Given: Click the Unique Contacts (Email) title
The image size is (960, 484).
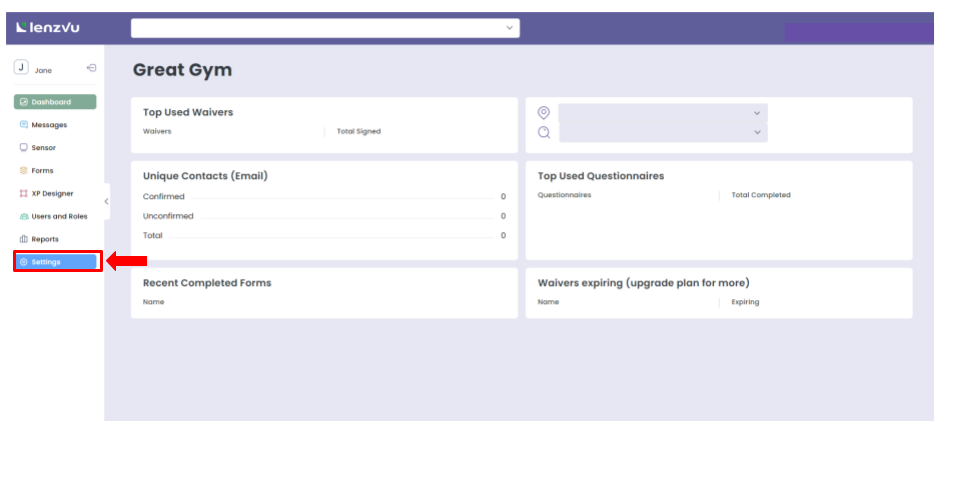Looking at the screenshot, I should pyautogui.click(x=205, y=176).
